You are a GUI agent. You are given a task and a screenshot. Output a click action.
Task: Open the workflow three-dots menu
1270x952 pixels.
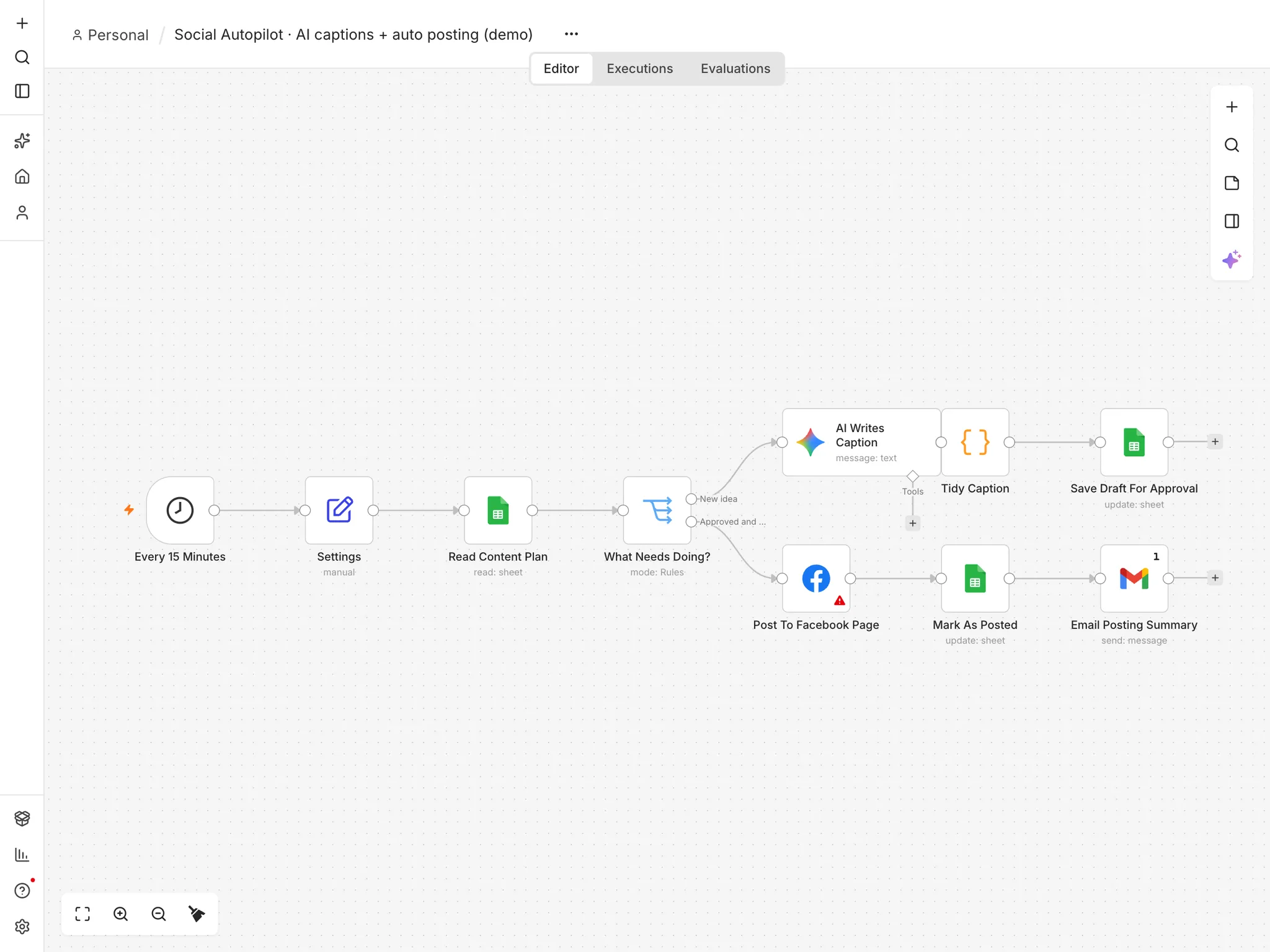point(571,34)
